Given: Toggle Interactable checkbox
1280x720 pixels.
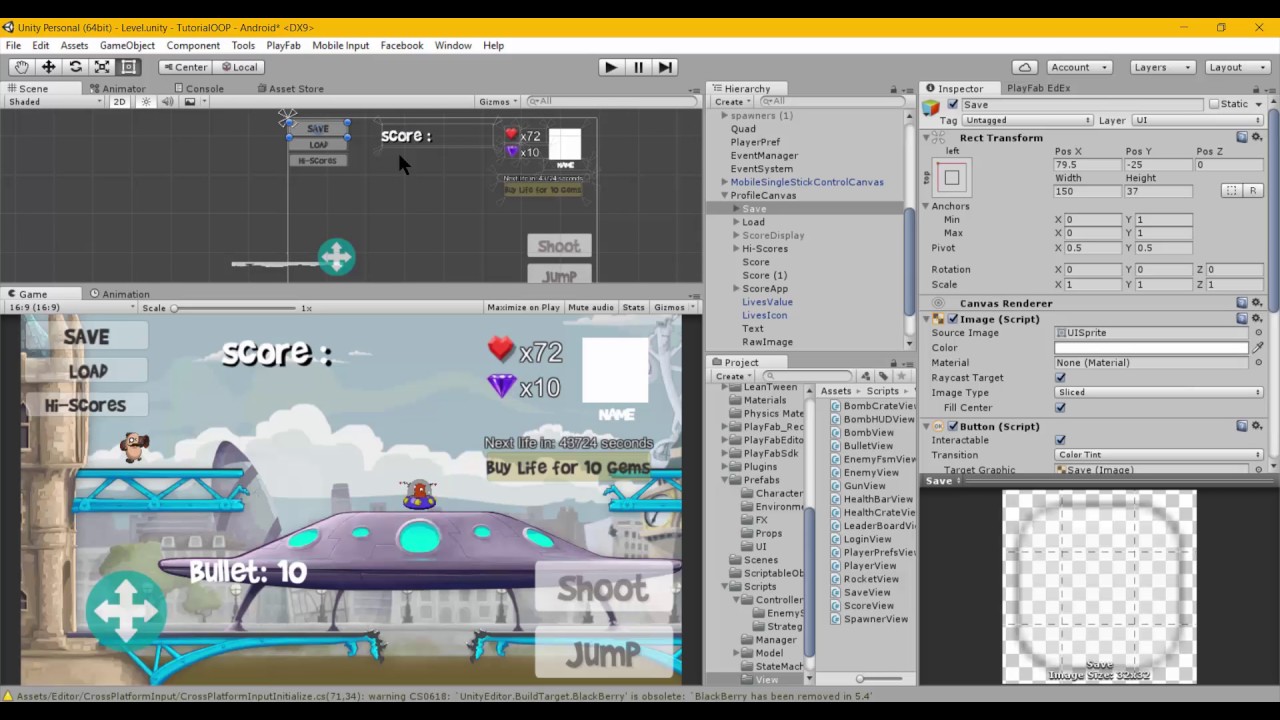Looking at the screenshot, I should click(1060, 440).
